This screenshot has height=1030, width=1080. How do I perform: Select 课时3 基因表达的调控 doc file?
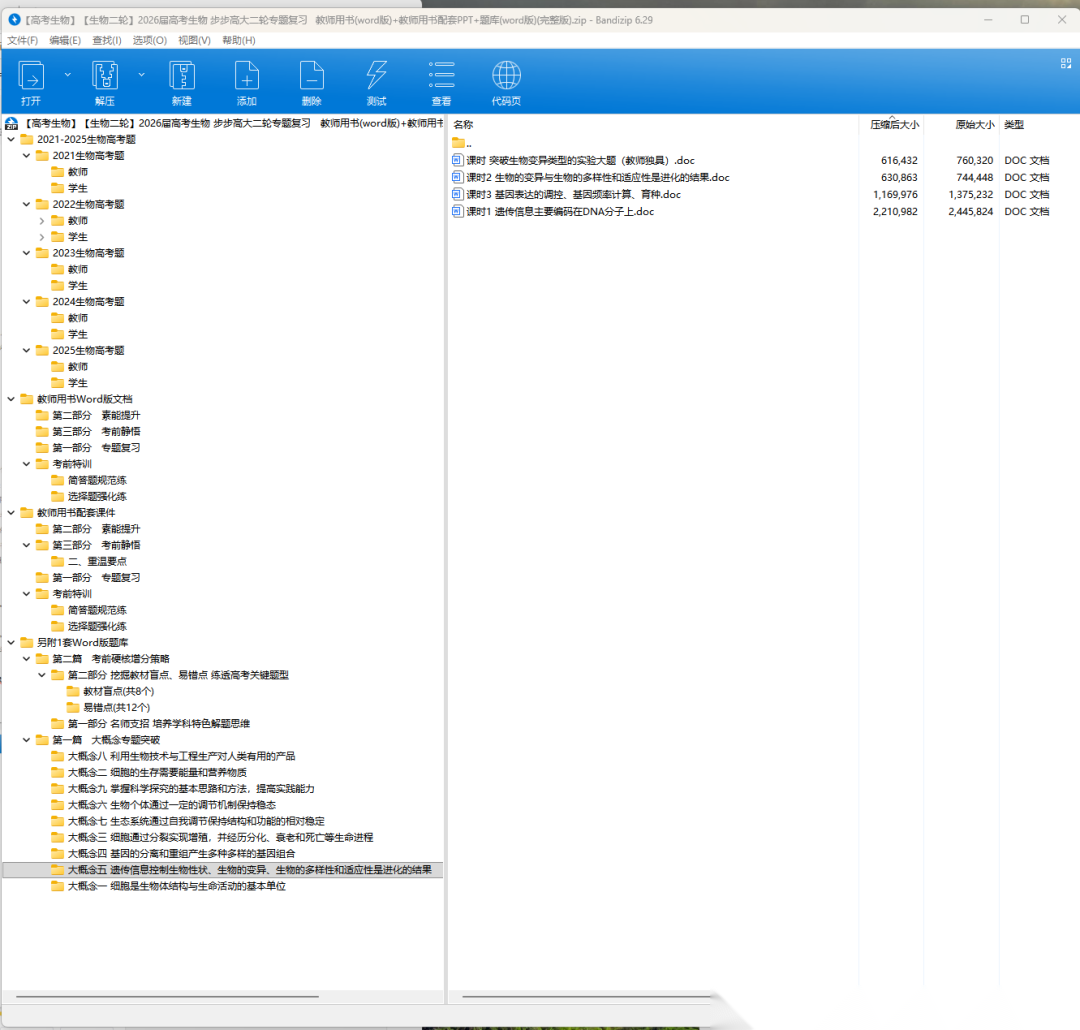(573, 195)
